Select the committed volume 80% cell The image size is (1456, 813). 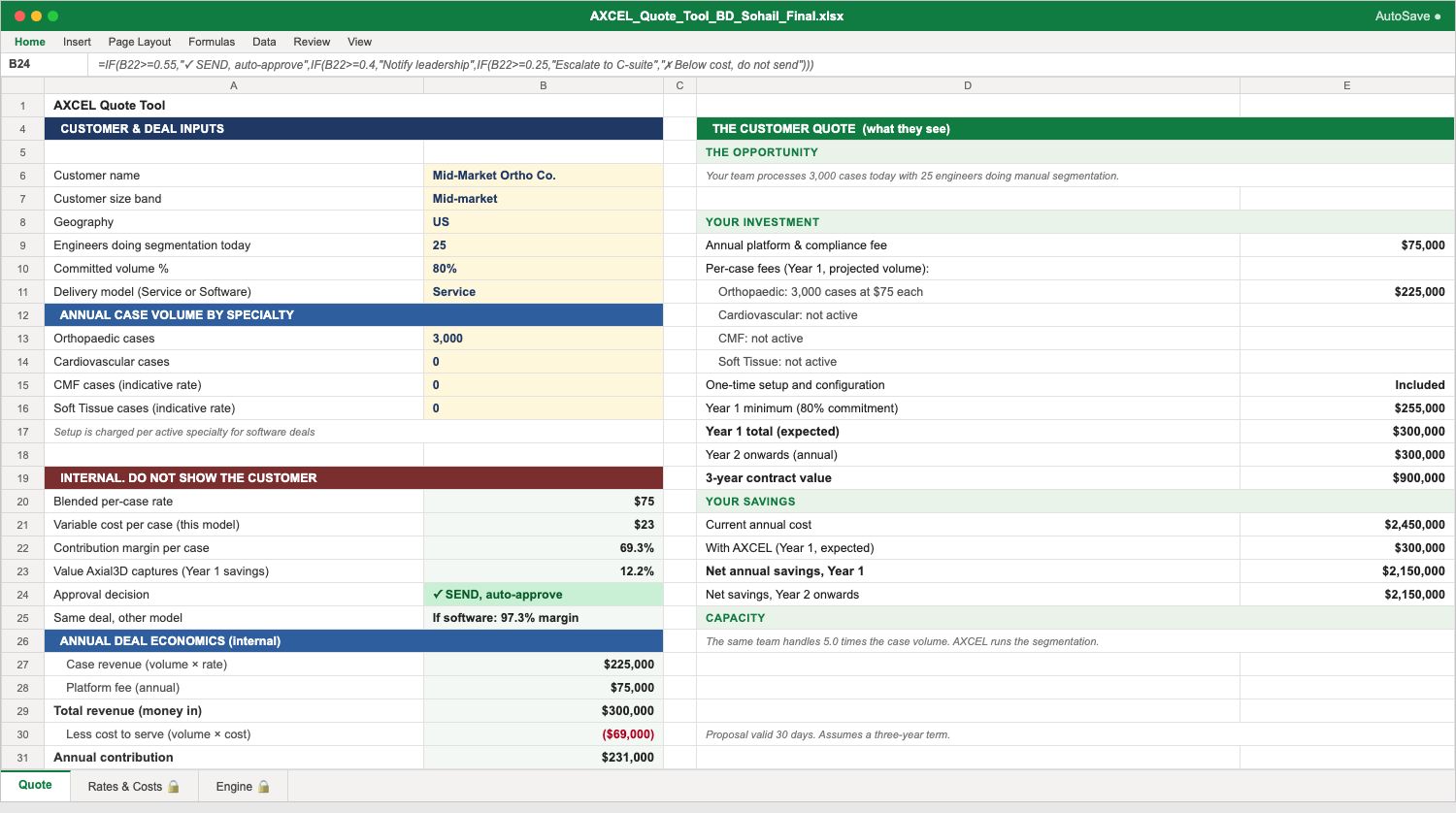544,269
